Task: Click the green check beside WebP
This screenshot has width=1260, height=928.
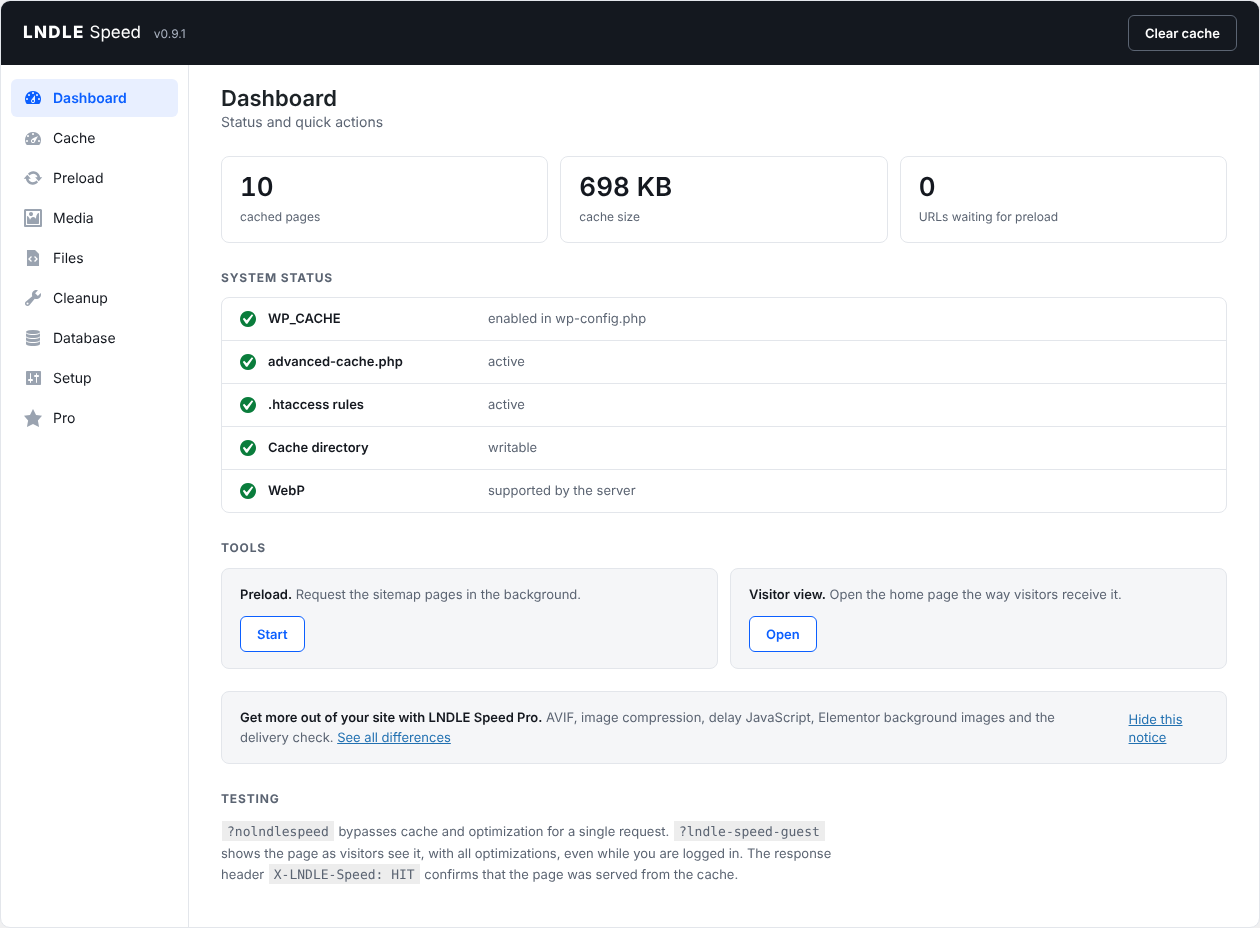Action: (248, 491)
